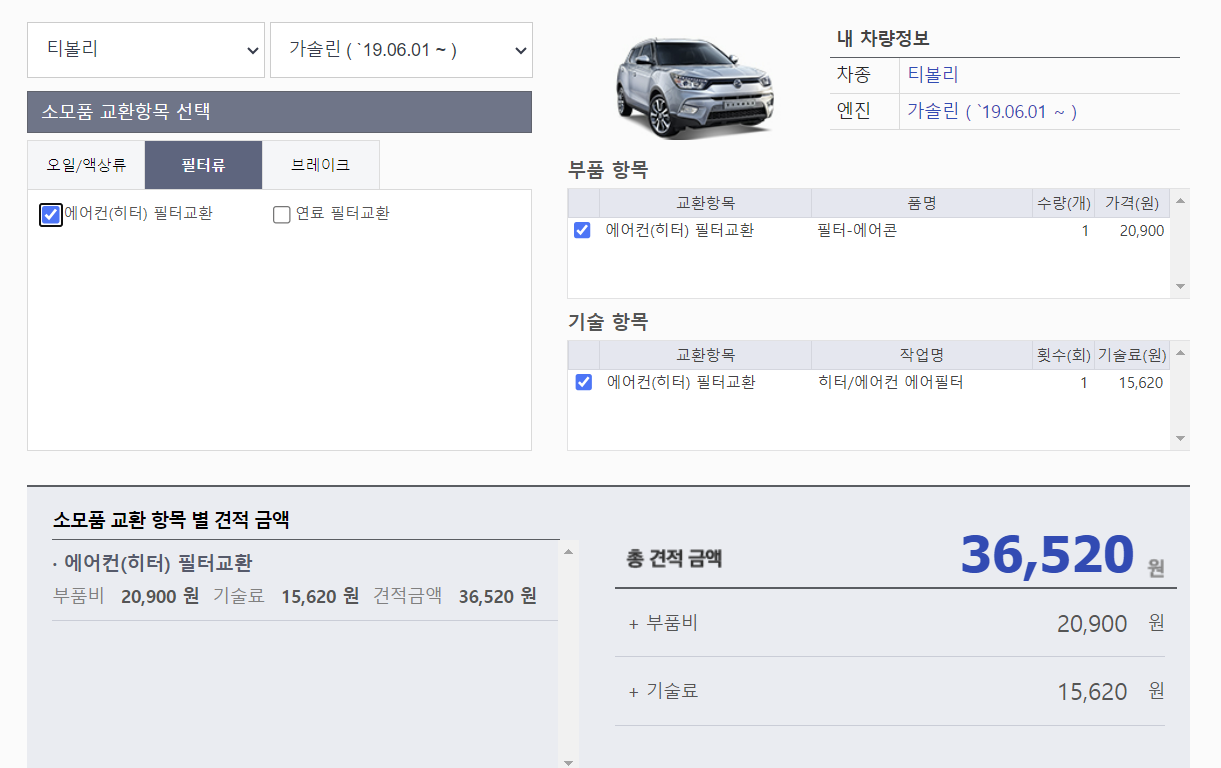Click the 티볼리 value in 내 차량정보

(933, 75)
